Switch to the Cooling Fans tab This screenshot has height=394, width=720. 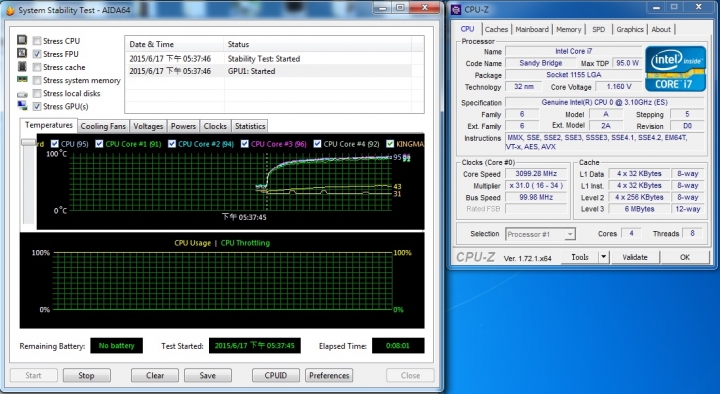103,126
